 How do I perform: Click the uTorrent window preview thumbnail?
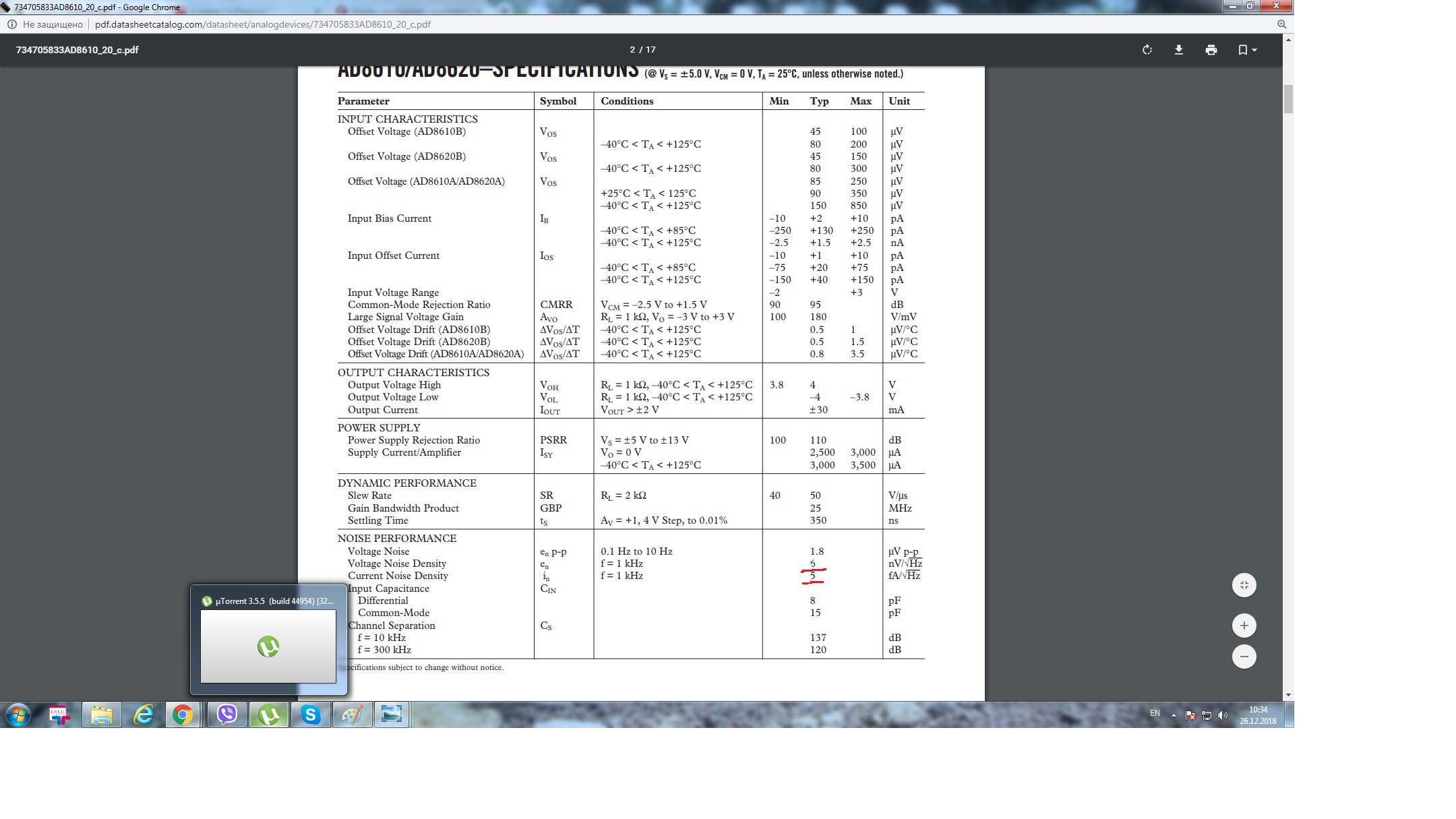(x=268, y=646)
